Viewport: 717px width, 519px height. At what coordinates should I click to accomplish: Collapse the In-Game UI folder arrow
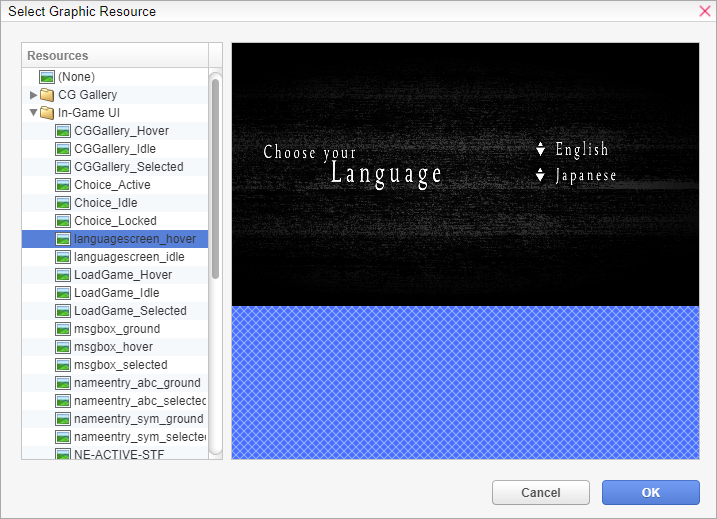click(x=33, y=112)
